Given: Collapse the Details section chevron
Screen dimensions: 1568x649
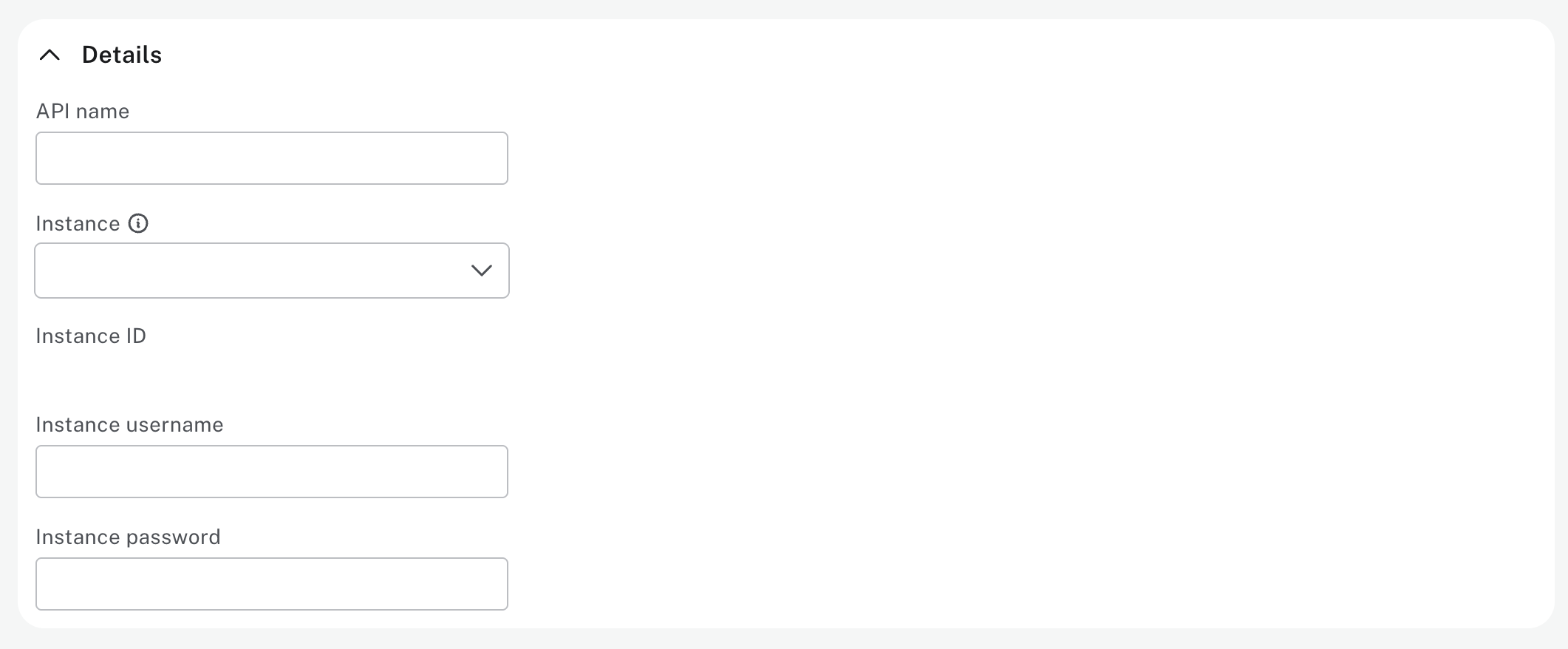Looking at the screenshot, I should coord(50,55).
